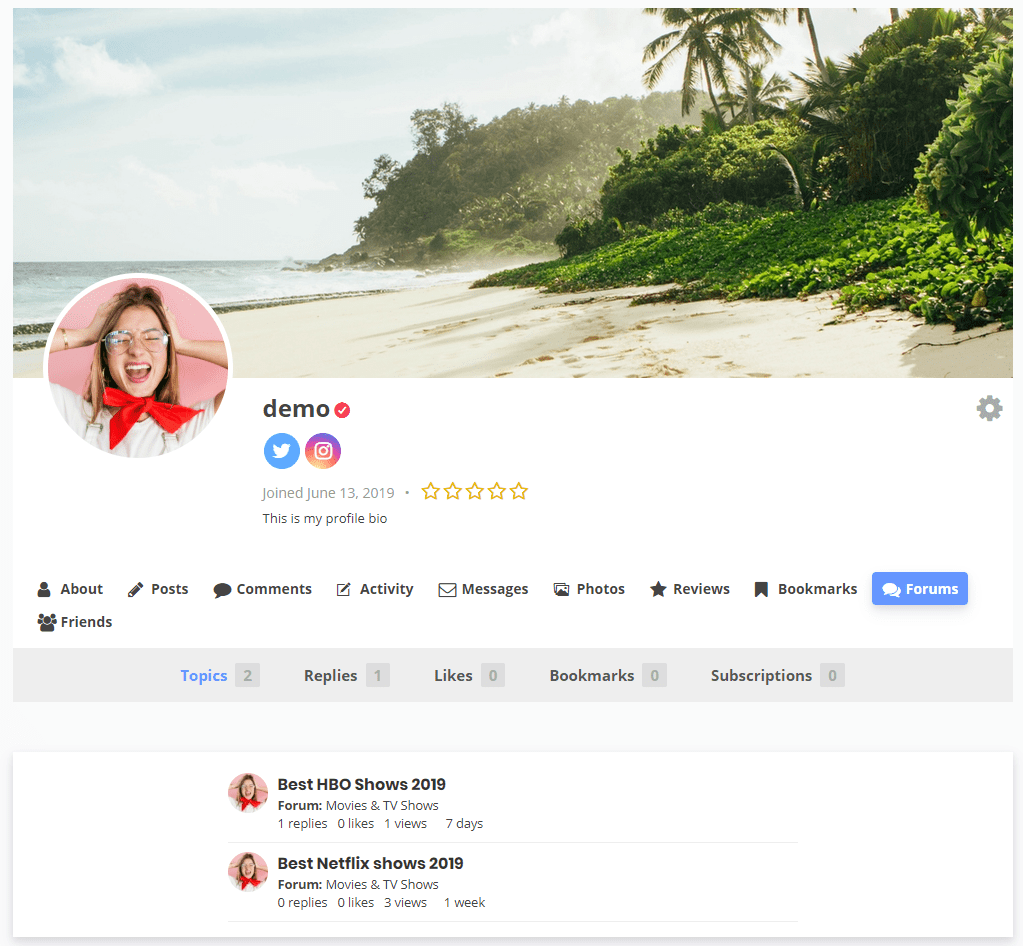Click the pencil icon next to Posts
The height and width of the screenshot is (946, 1023).
click(135, 590)
